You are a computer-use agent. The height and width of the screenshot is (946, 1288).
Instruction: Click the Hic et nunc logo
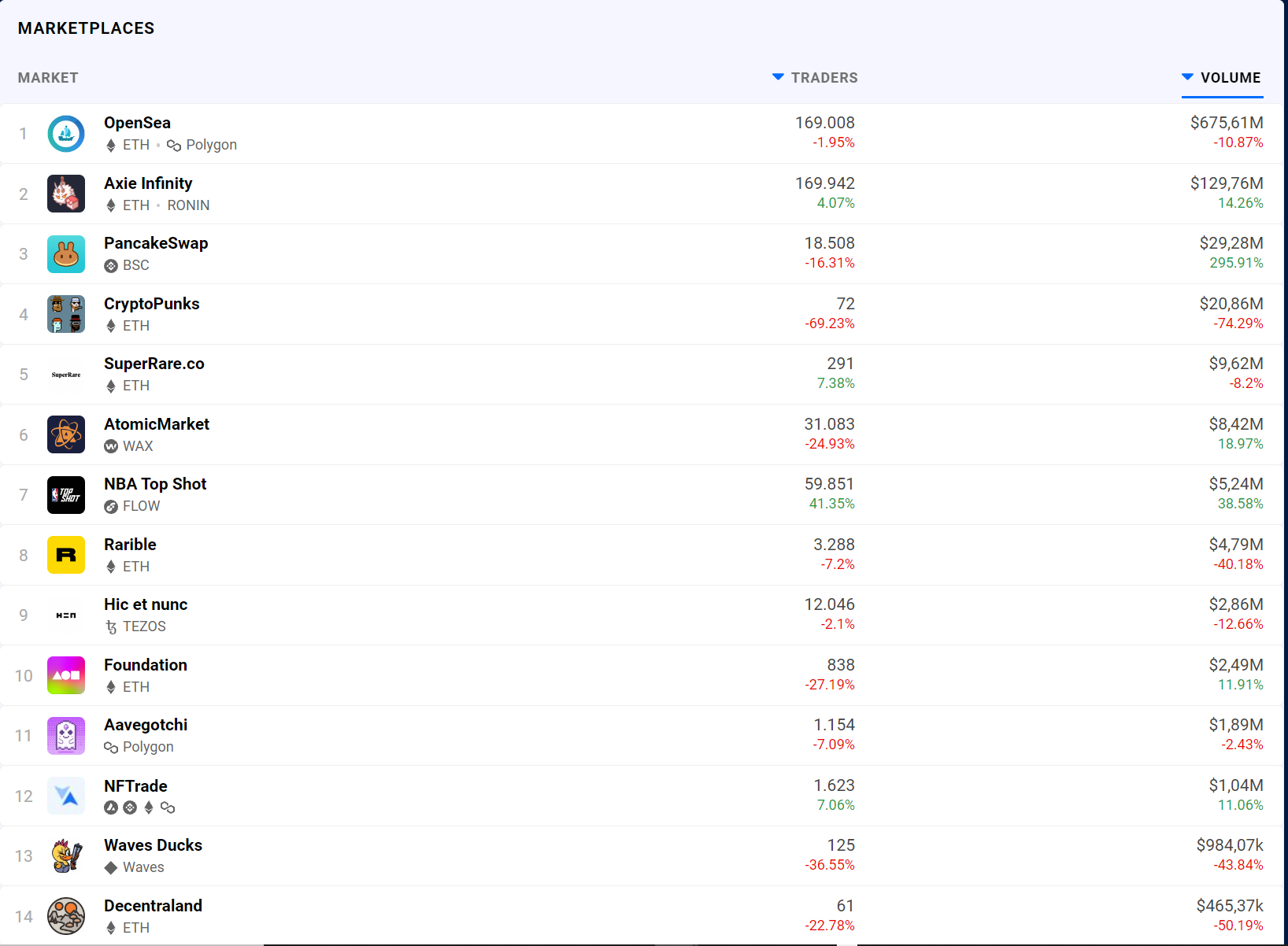click(x=66, y=615)
